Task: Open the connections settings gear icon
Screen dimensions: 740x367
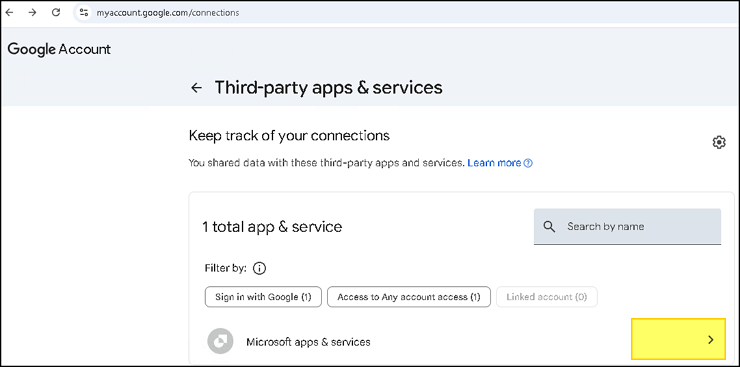Action: pos(718,142)
